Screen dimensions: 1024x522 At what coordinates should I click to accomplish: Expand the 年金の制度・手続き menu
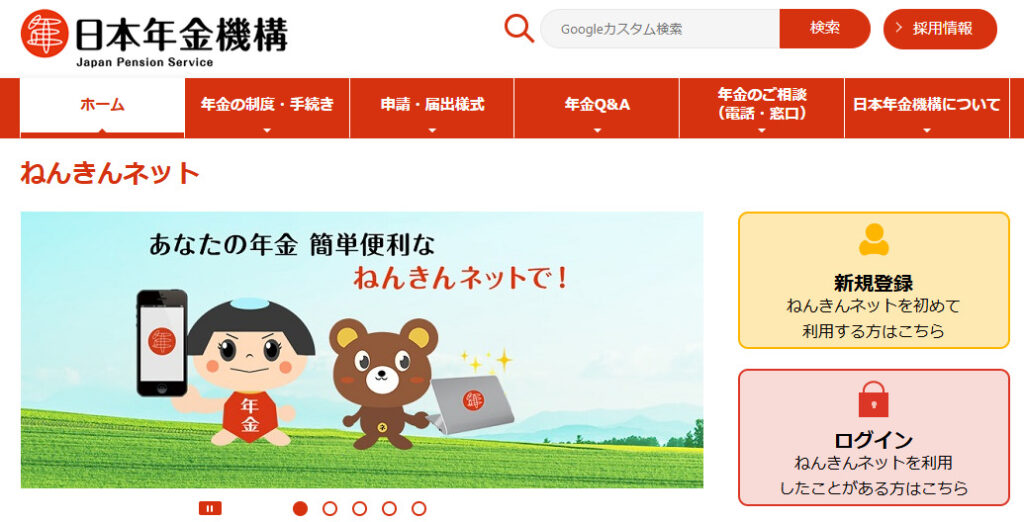pyautogui.click(x=267, y=108)
